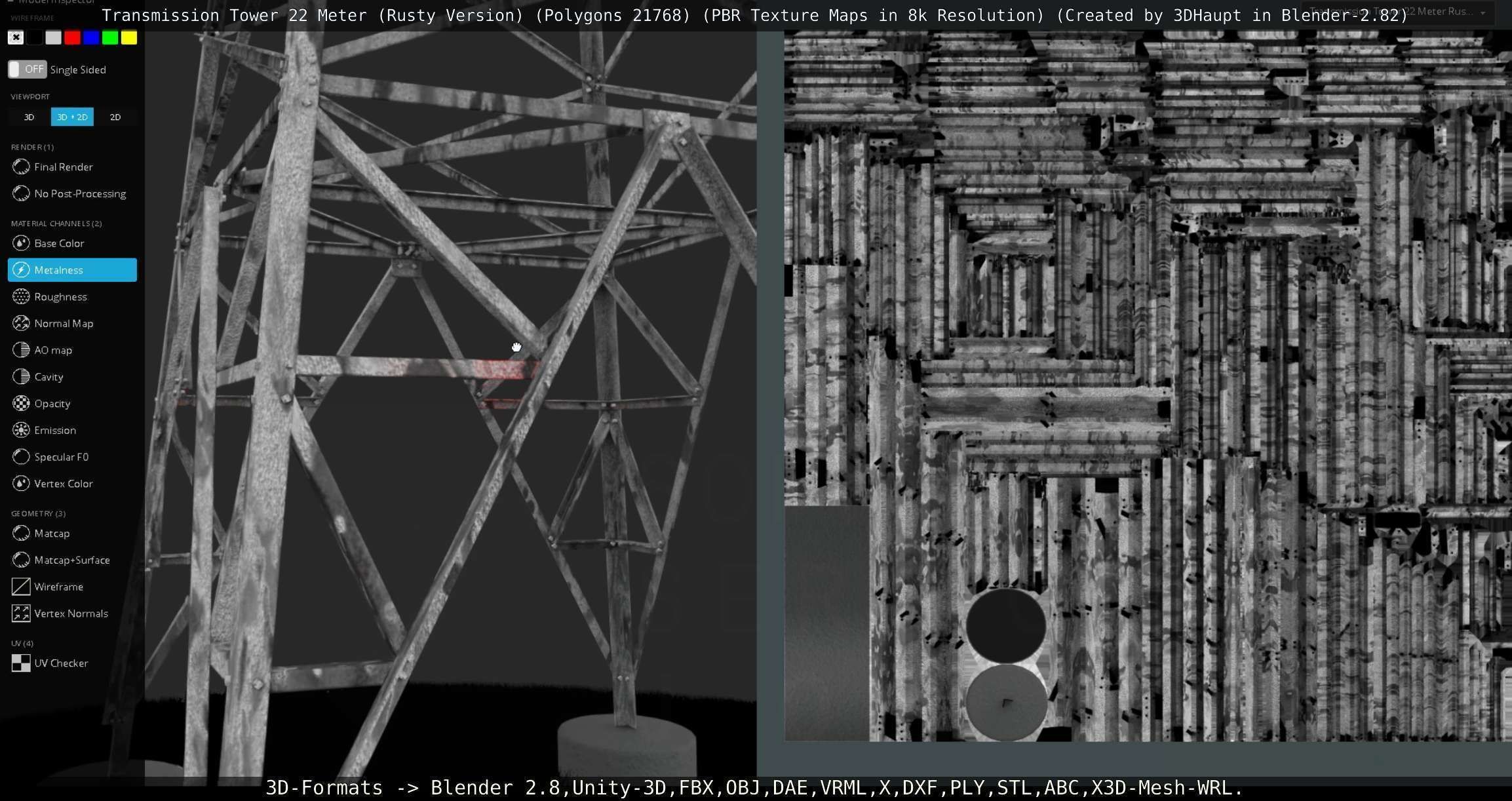The width and height of the screenshot is (1512, 801).
Task: Pick the light gray wireframe color
Action: 53,37
